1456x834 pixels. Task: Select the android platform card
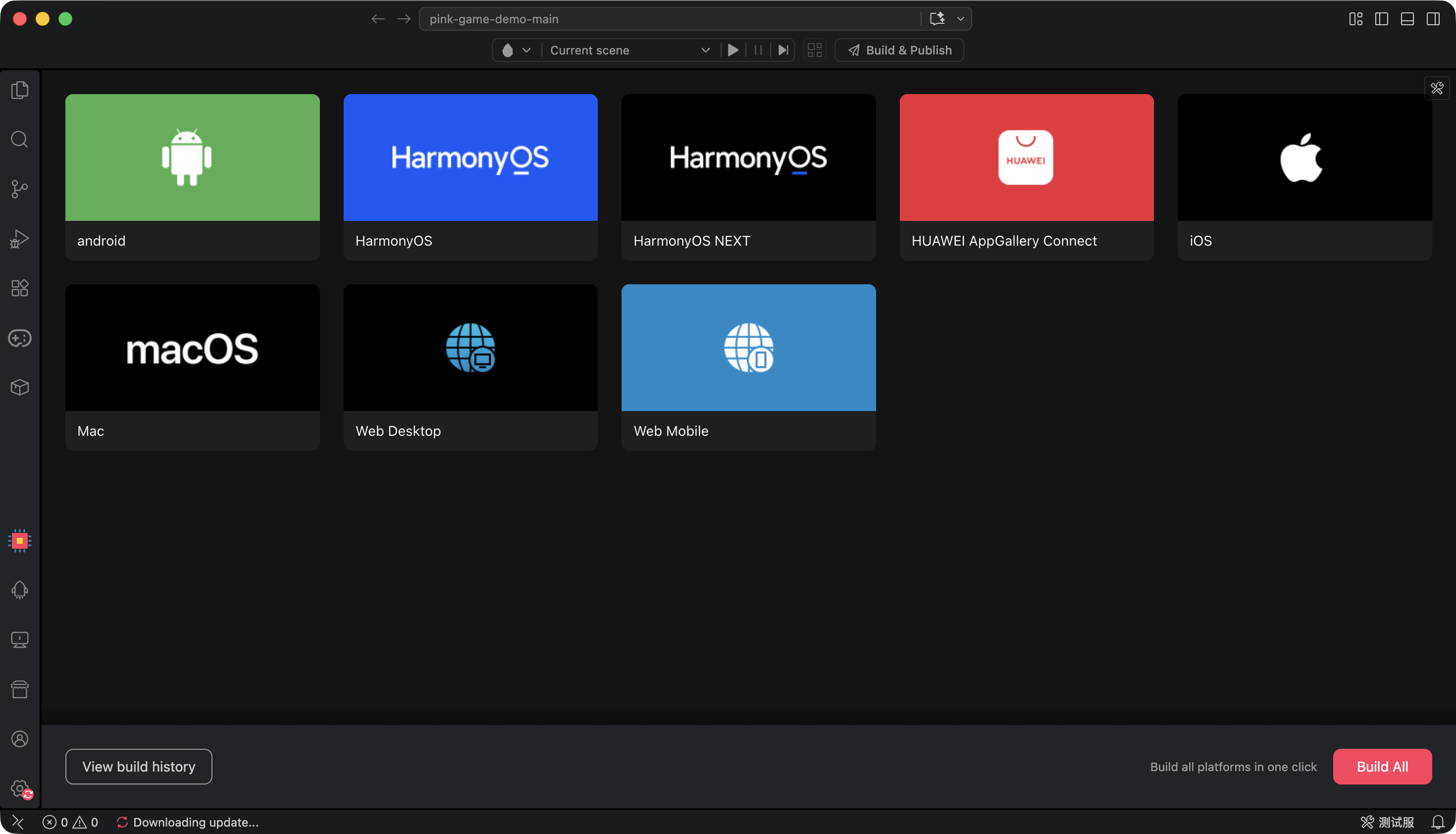click(193, 177)
